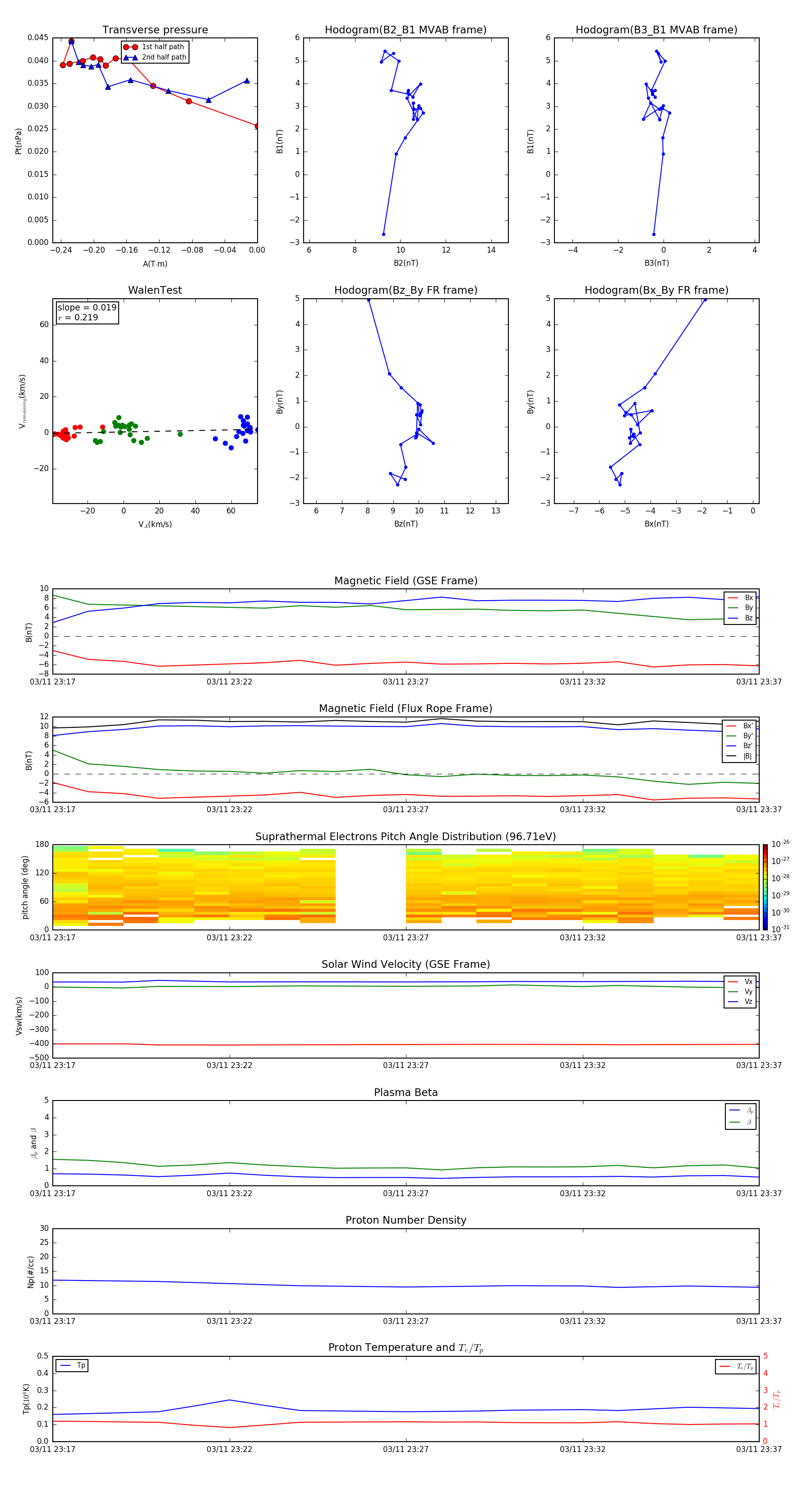
Task: Click the '2nd half path' legend entry
Action: click(x=154, y=57)
